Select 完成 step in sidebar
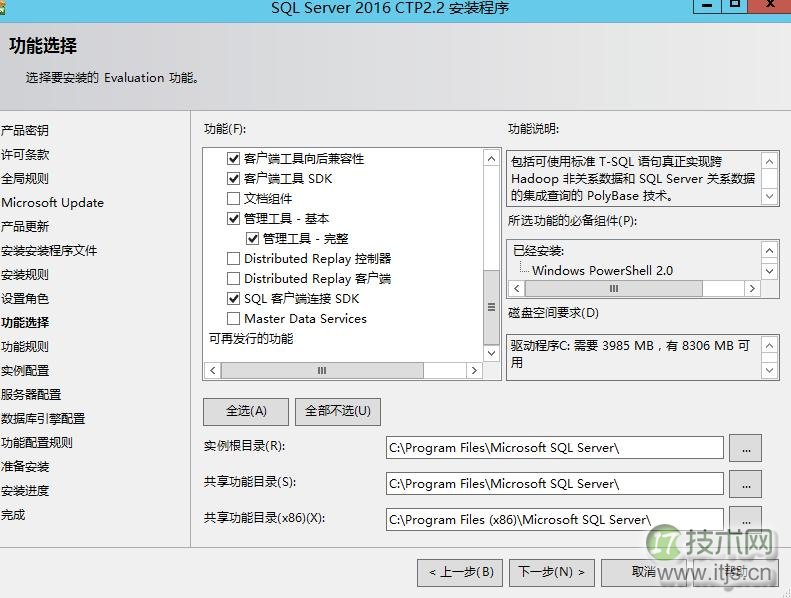This screenshot has width=791, height=598. click(13, 515)
